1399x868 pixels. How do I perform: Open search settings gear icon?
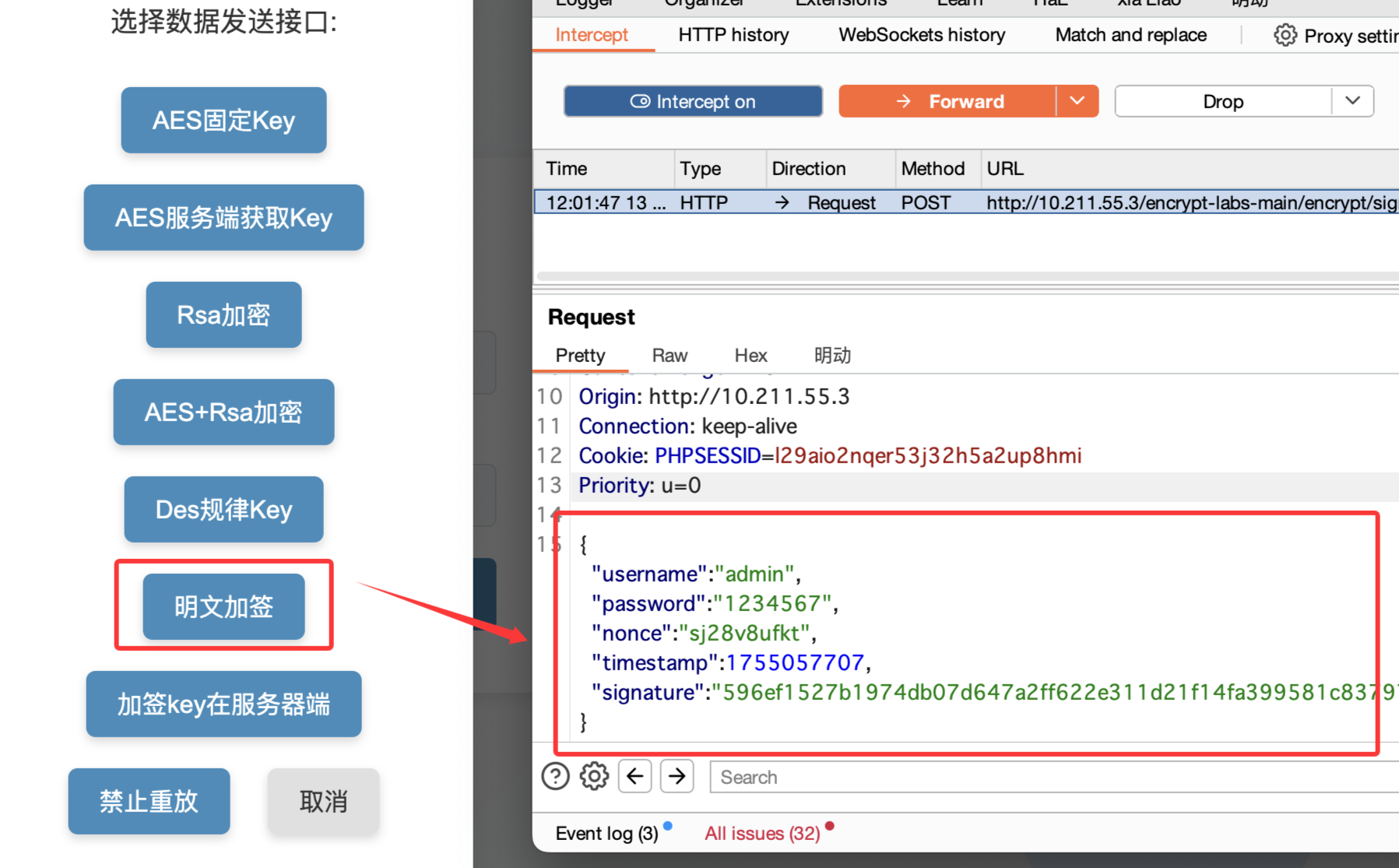coord(594,776)
